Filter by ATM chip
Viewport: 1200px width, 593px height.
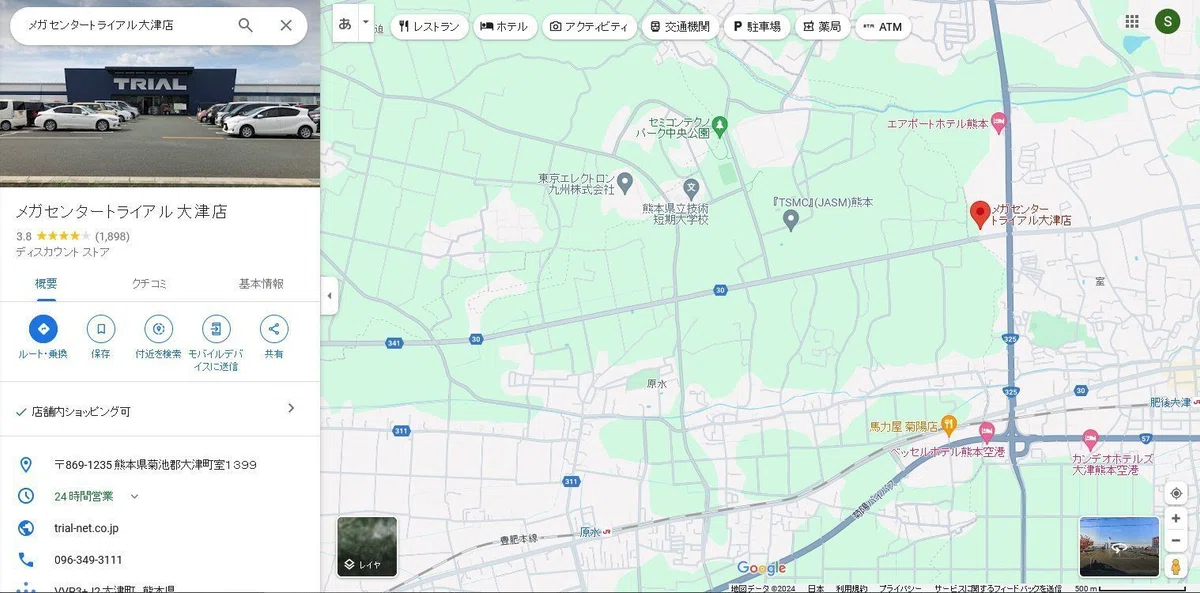tap(882, 27)
